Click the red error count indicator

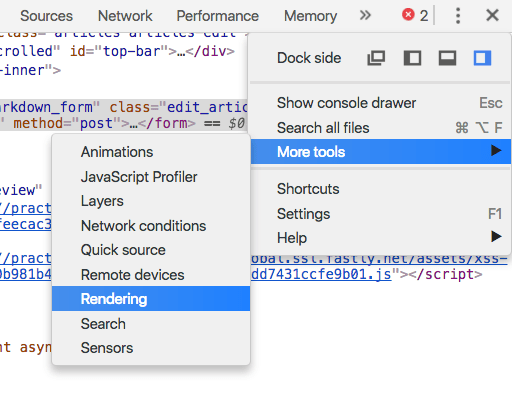coord(415,15)
